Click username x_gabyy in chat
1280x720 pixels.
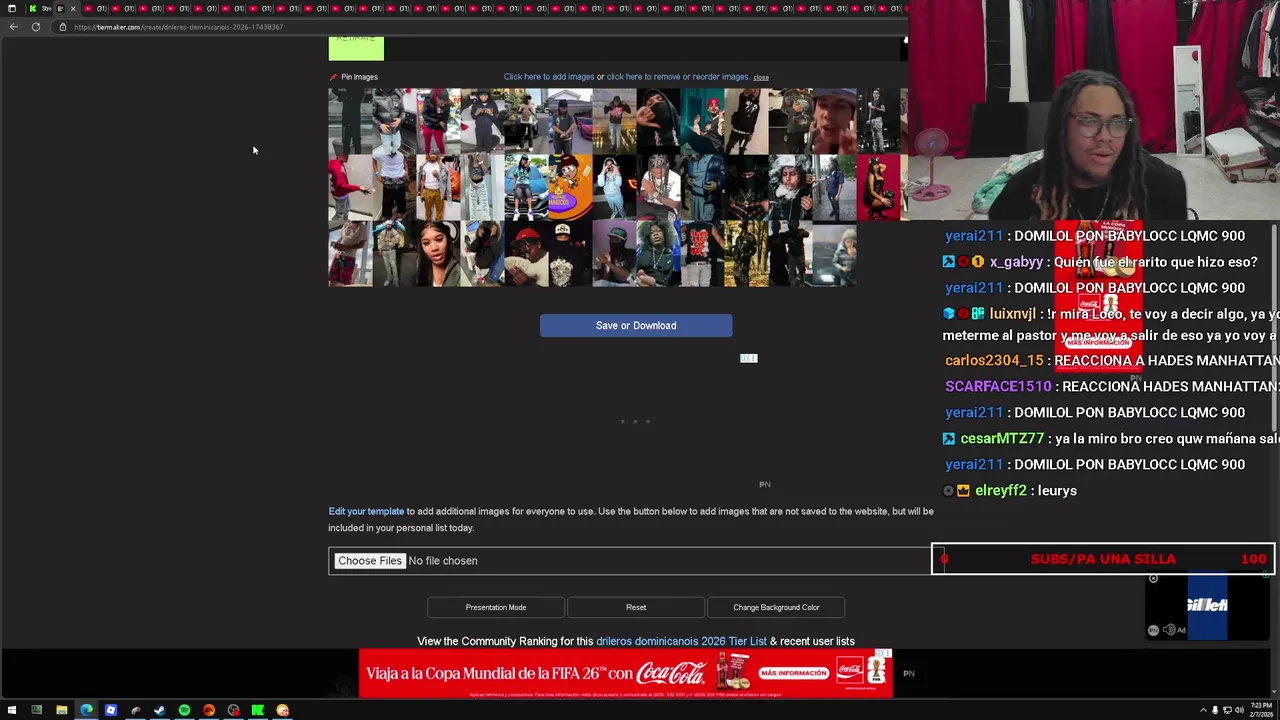[1016, 262]
